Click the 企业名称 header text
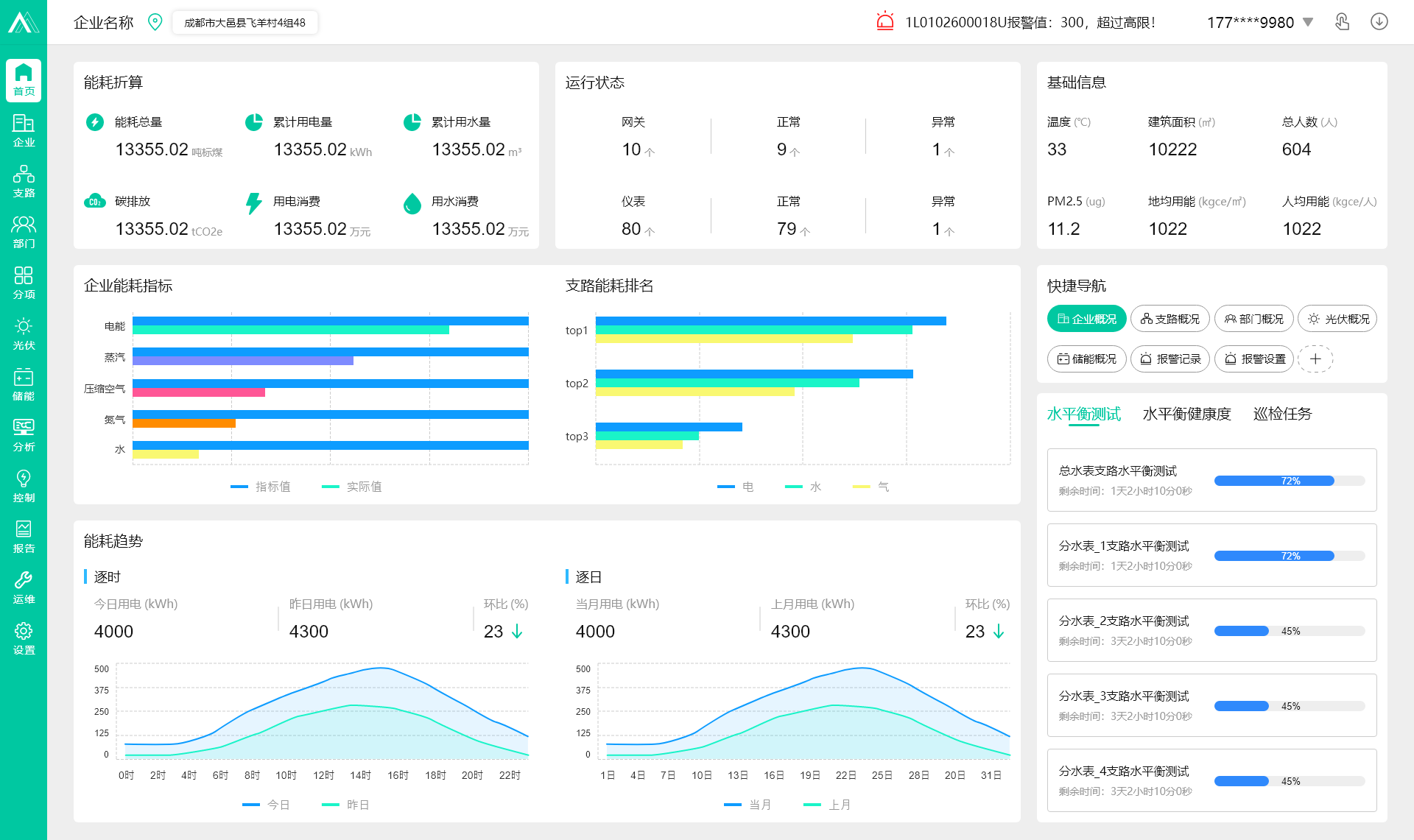The width and height of the screenshot is (1414, 840). point(104,23)
